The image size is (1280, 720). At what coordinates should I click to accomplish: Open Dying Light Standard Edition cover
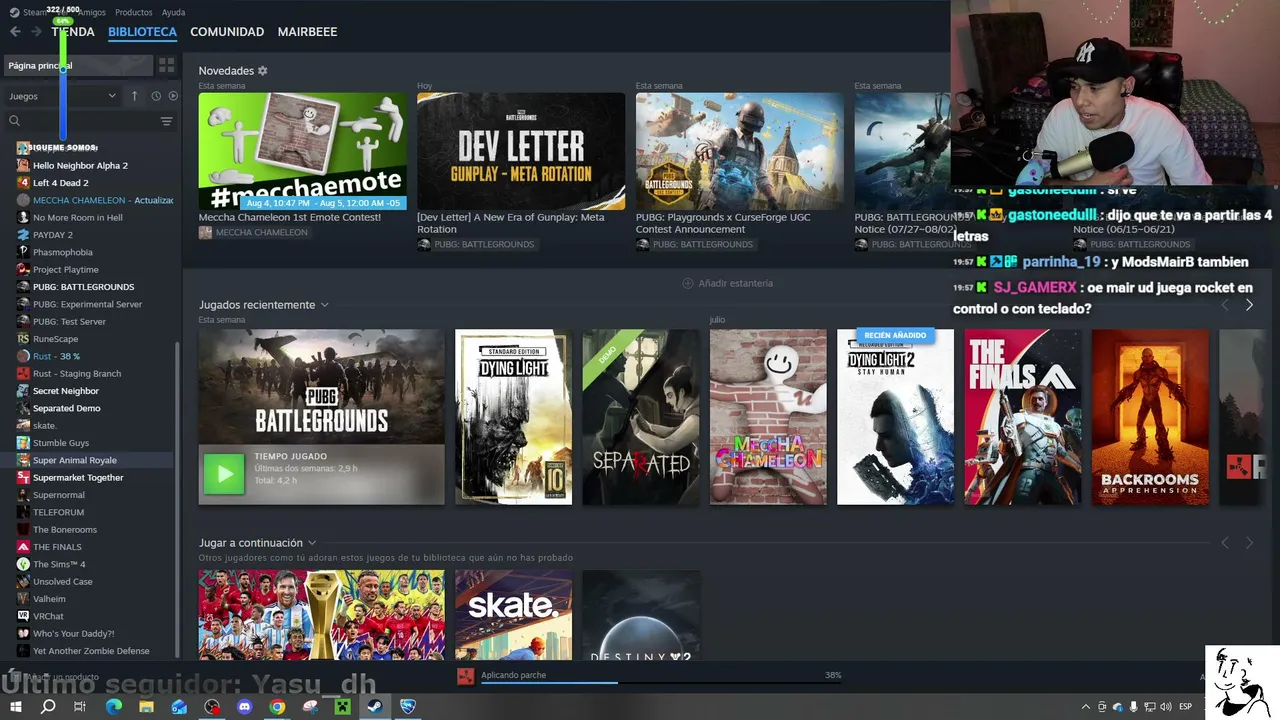click(x=513, y=417)
